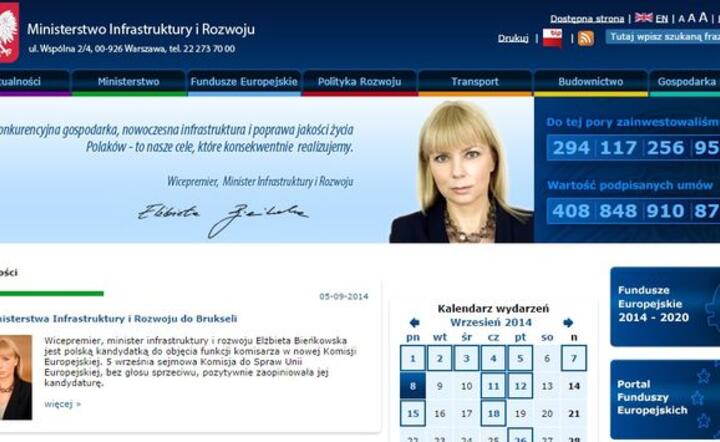Open the Dostępna strona link
Viewport: 720px width, 442px height.
587,19
